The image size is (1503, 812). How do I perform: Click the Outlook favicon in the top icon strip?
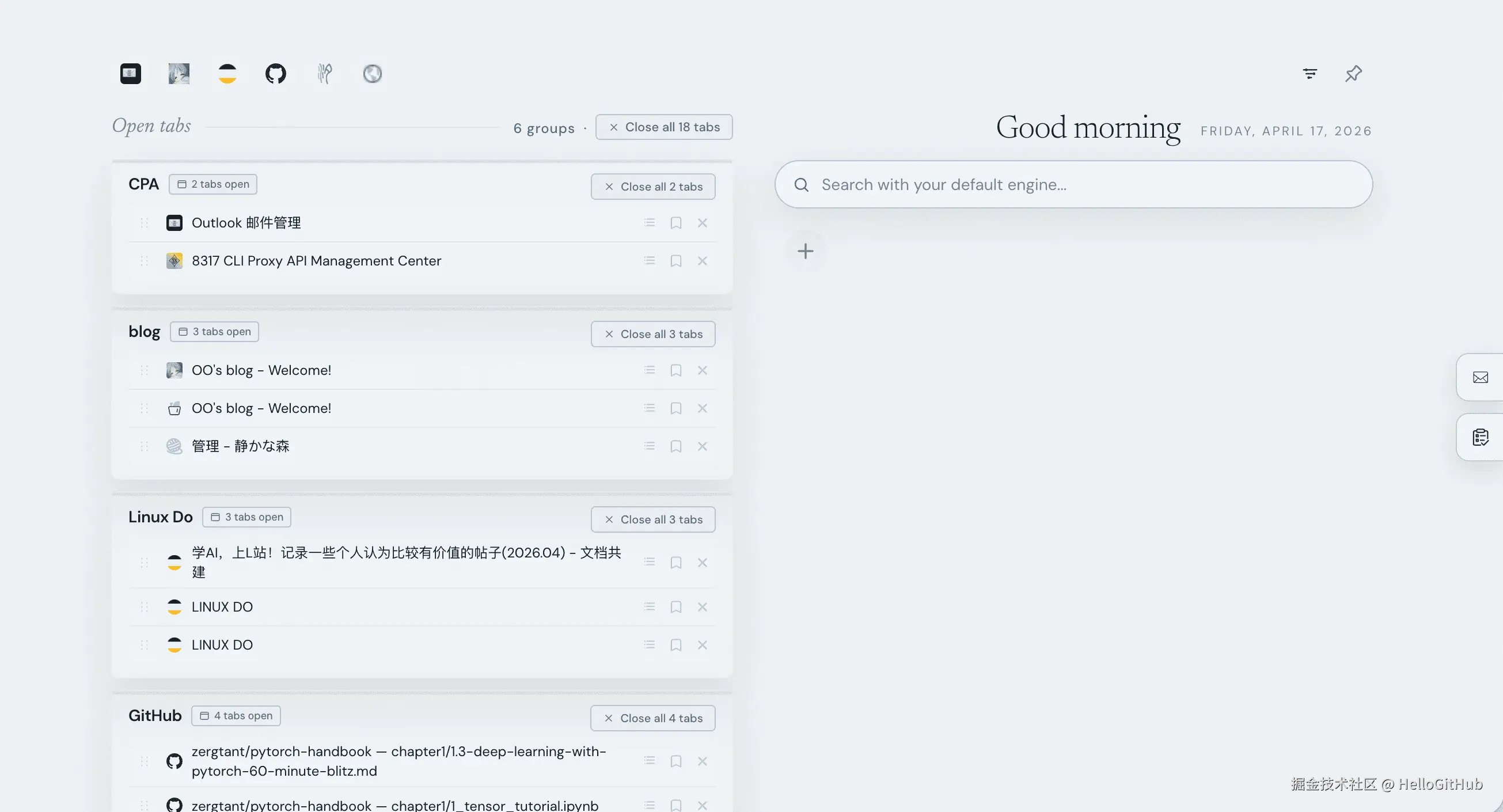point(131,74)
